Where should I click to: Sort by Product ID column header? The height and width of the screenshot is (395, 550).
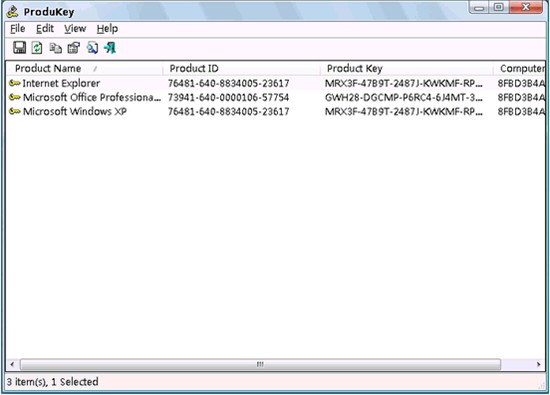pyautogui.click(x=242, y=68)
